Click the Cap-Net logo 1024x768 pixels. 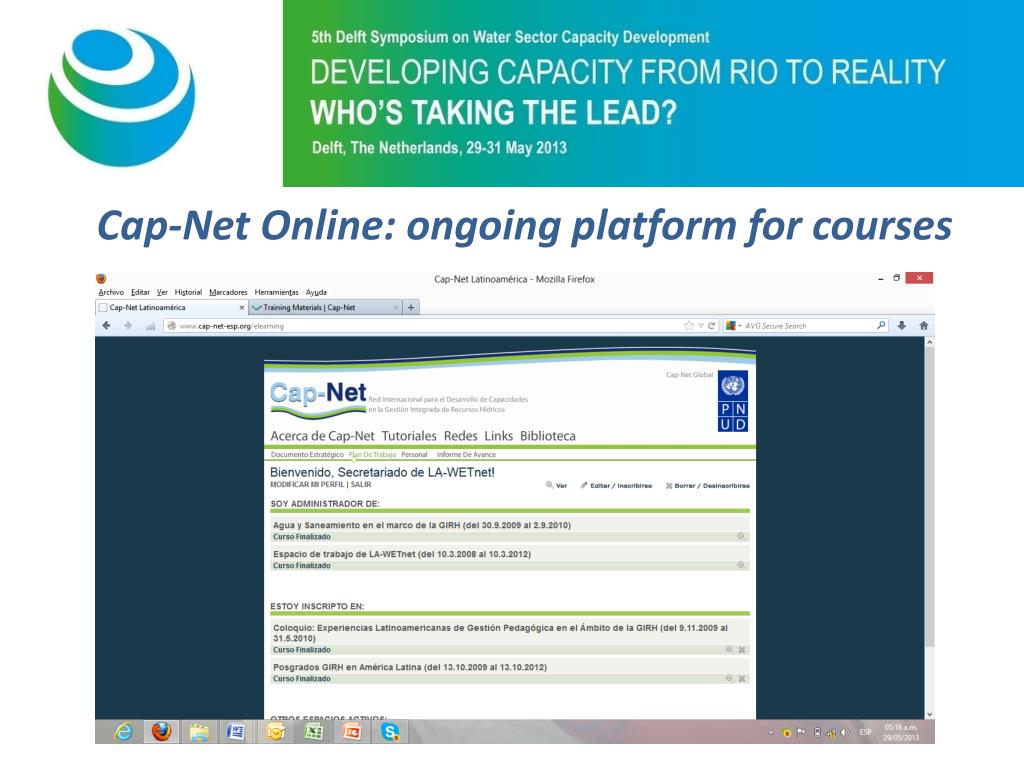pos(318,398)
